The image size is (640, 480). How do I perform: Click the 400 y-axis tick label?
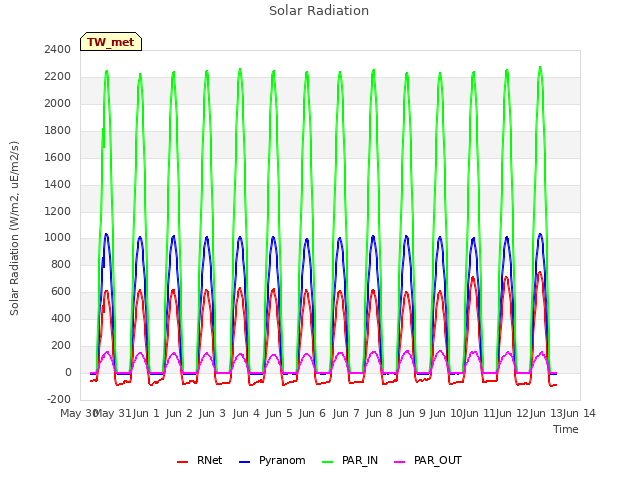tap(61, 319)
